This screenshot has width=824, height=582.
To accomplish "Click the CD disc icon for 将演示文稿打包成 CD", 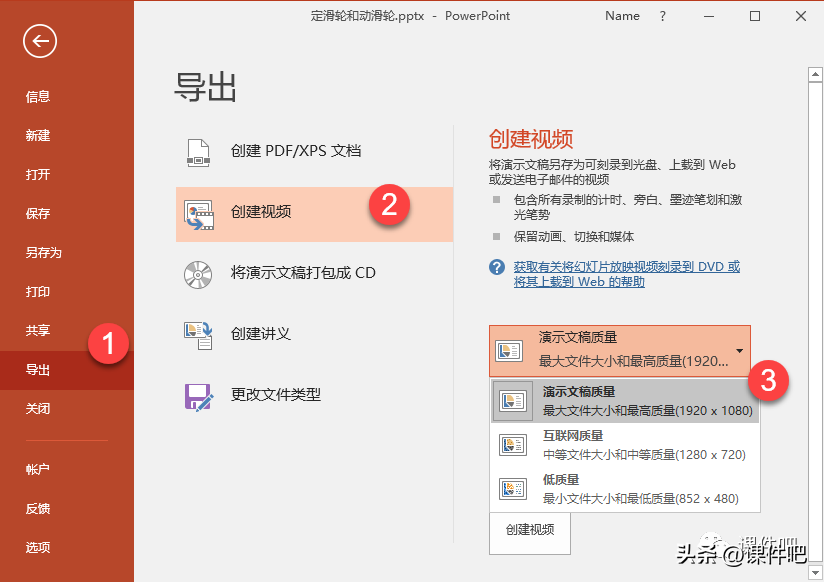I will click(x=199, y=274).
